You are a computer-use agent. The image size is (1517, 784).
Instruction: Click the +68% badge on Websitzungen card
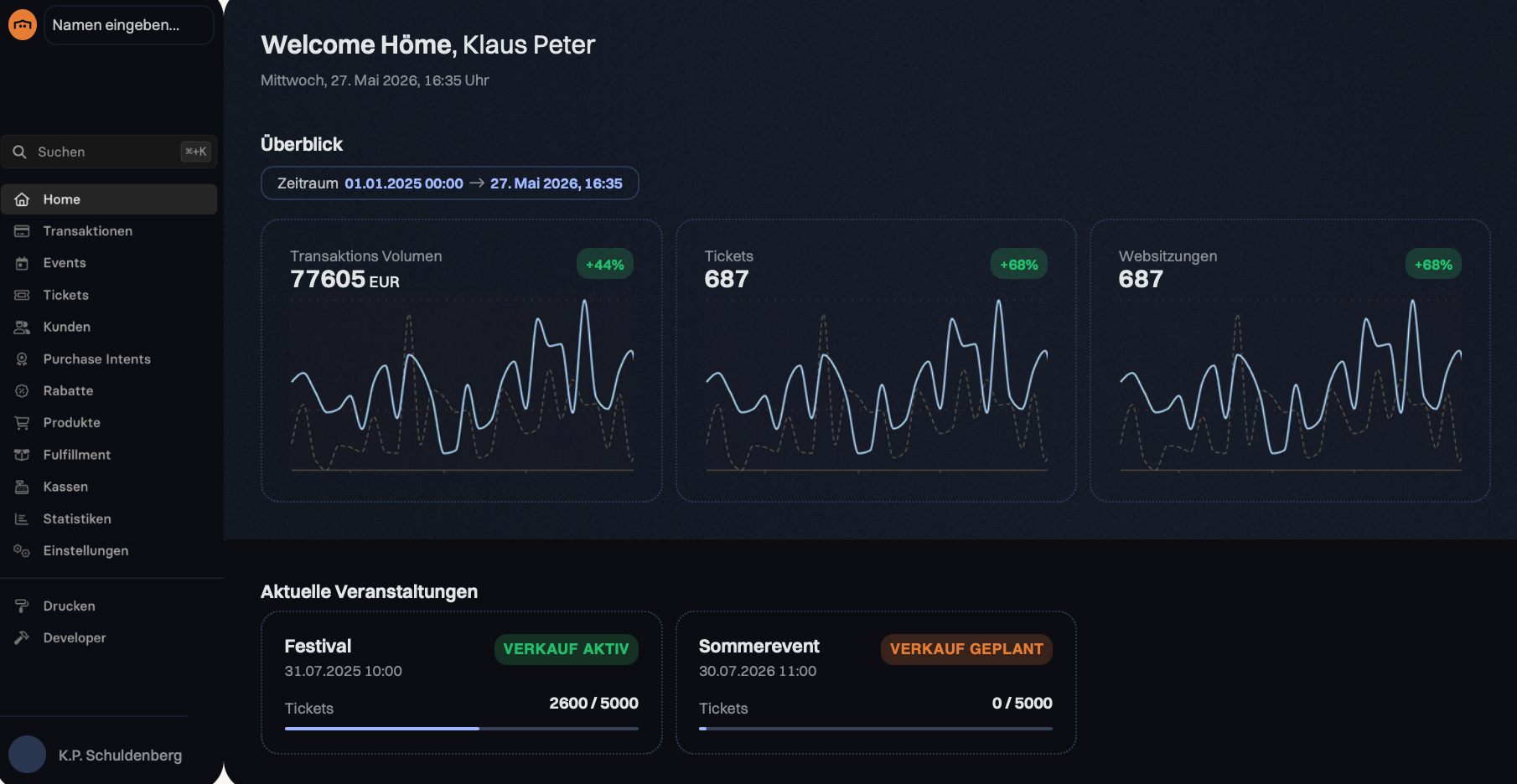point(1433,265)
